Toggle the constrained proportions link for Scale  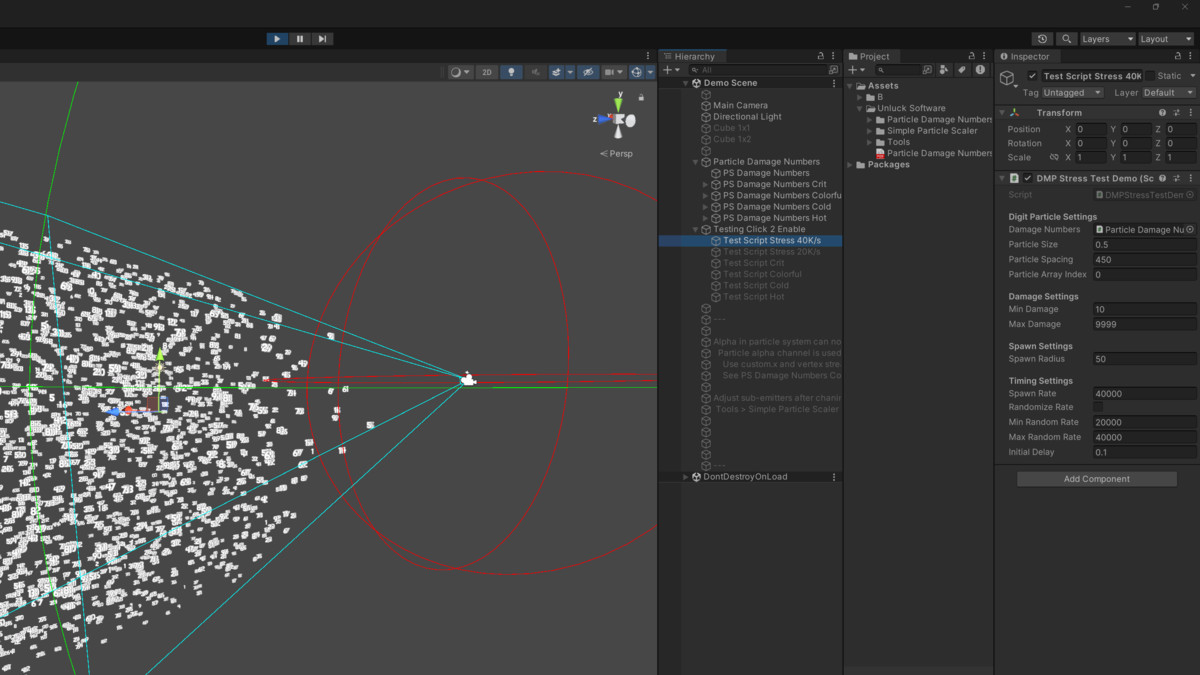tap(1053, 158)
